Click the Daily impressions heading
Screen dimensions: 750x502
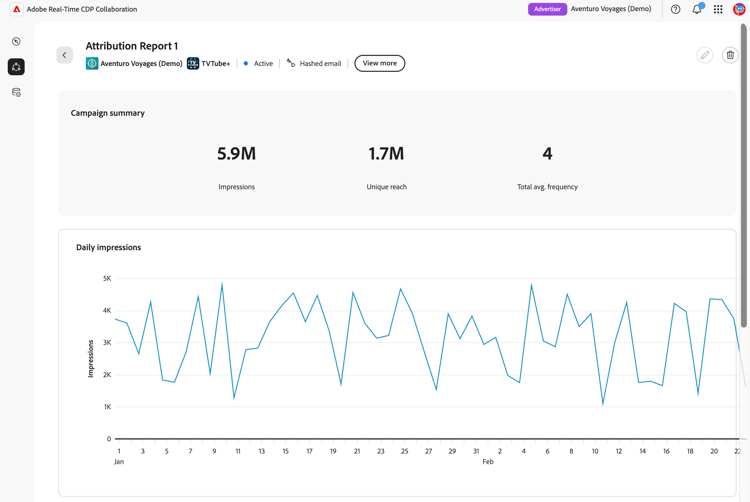[x=109, y=247]
